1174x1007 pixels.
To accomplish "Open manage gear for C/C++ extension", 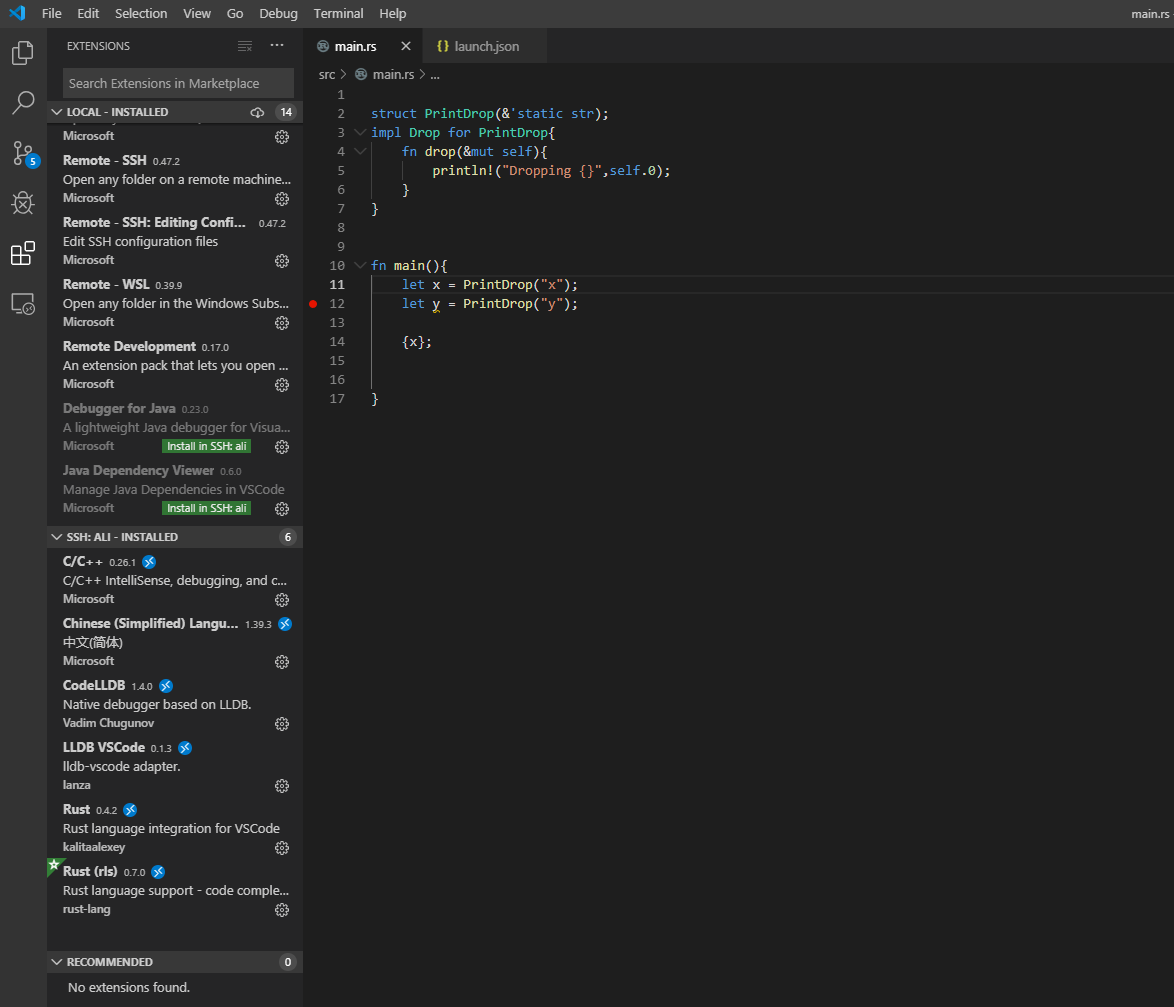I will coord(282,600).
